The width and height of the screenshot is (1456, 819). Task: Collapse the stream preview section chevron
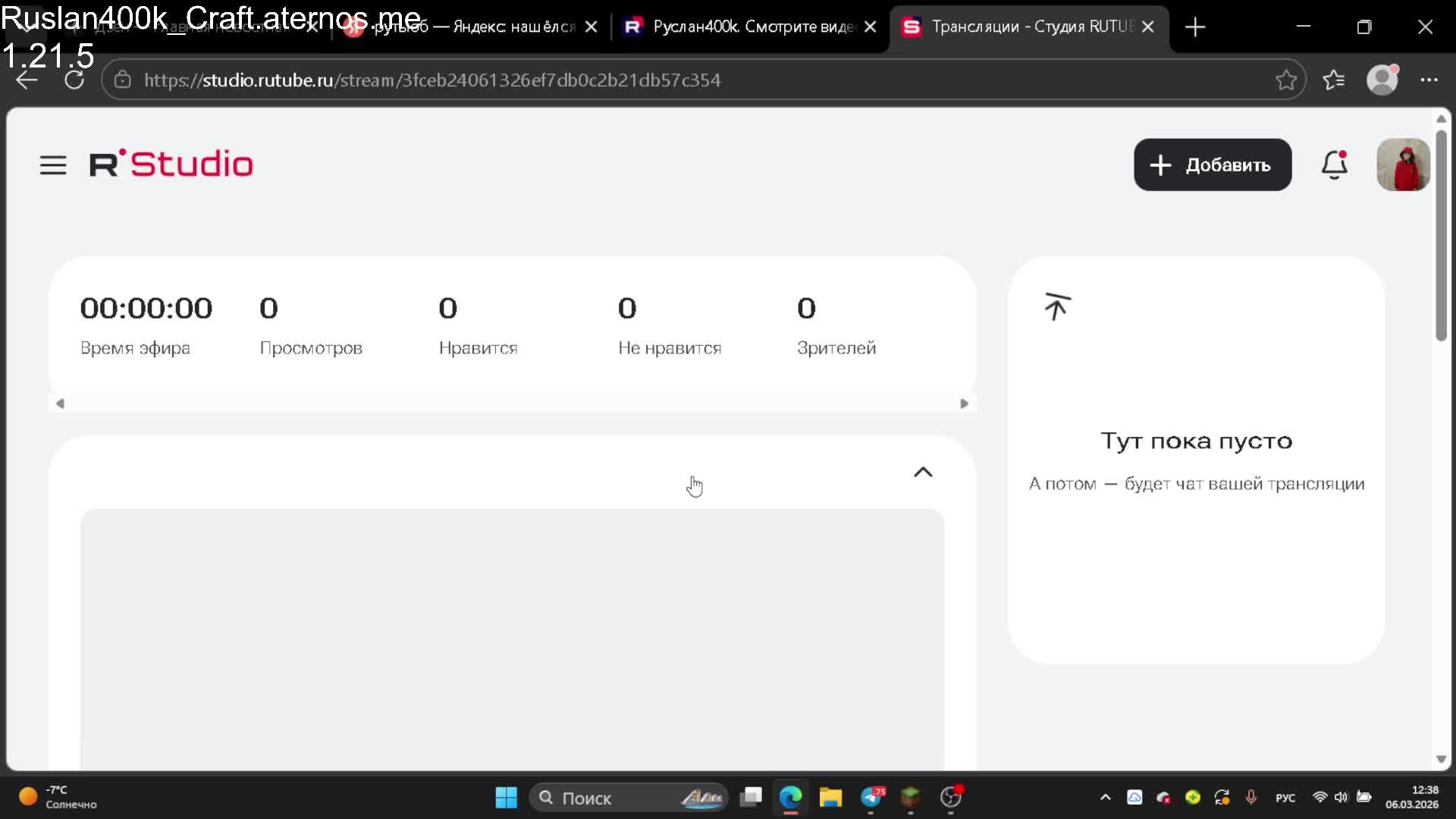tap(923, 472)
